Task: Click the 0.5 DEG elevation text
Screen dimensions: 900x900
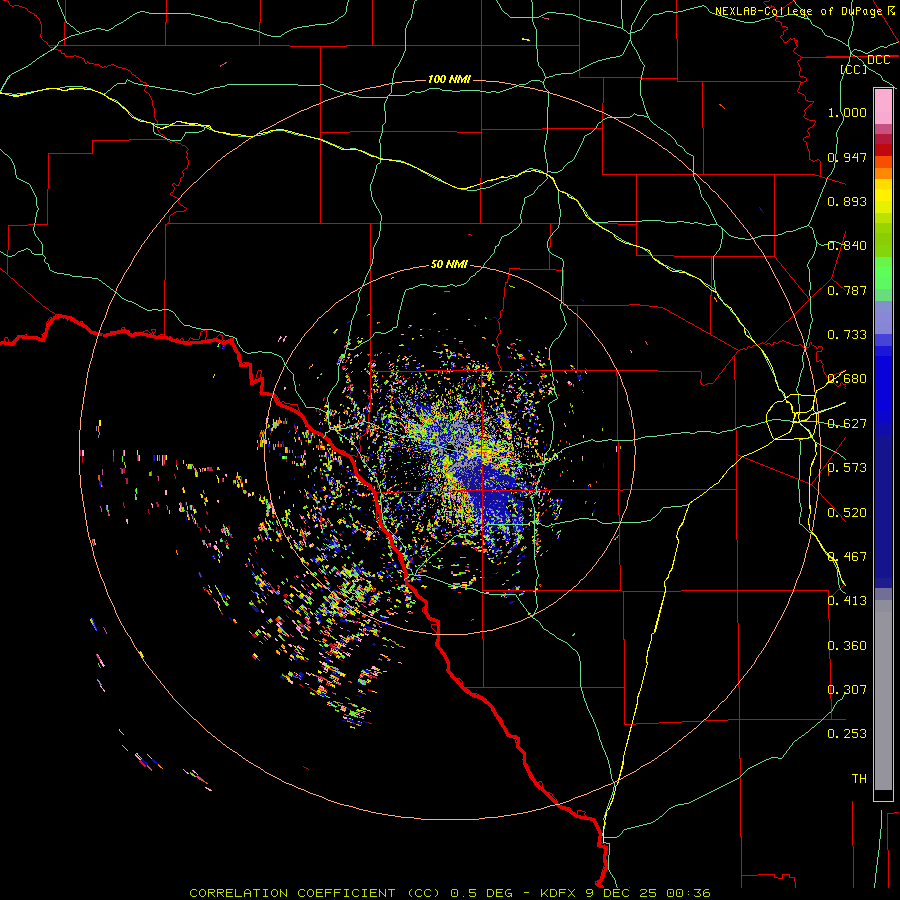Action: click(x=480, y=893)
